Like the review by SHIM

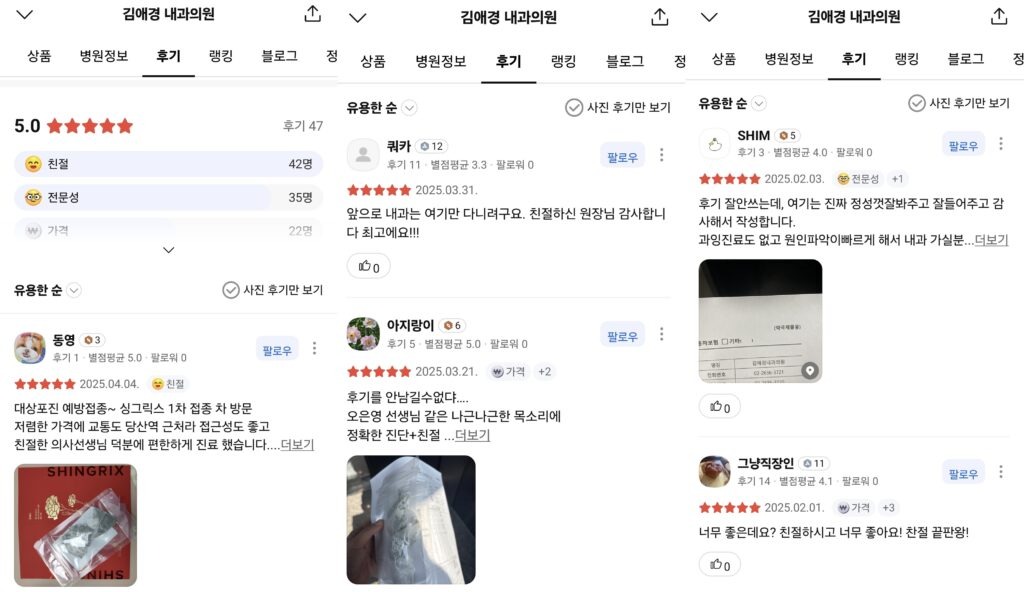pos(720,407)
